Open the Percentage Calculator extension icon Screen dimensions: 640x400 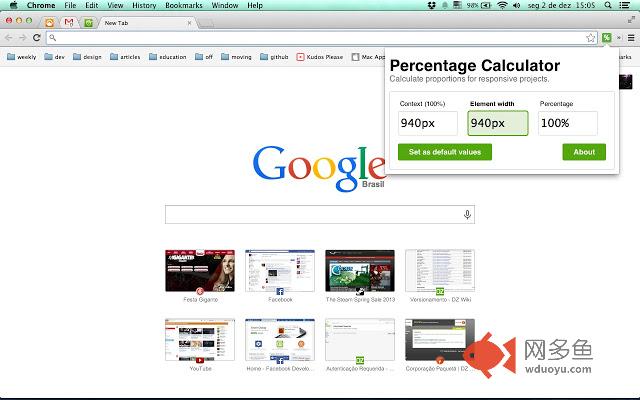click(x=607, y=38)
